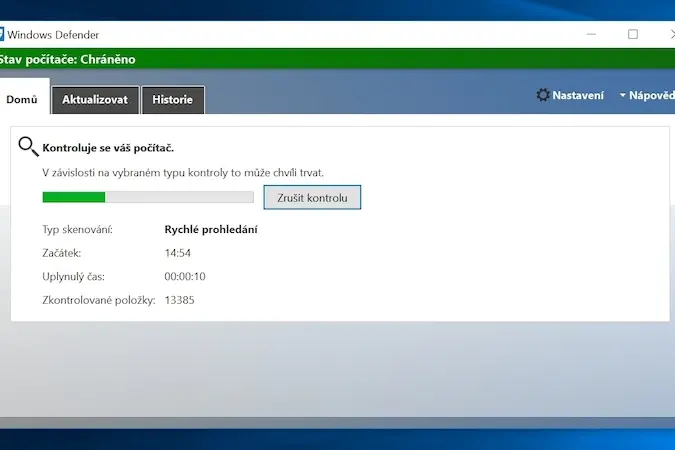Click the 'Začátek:' label
Viewport: 675px width, 450px height.
tap(62, 253)
